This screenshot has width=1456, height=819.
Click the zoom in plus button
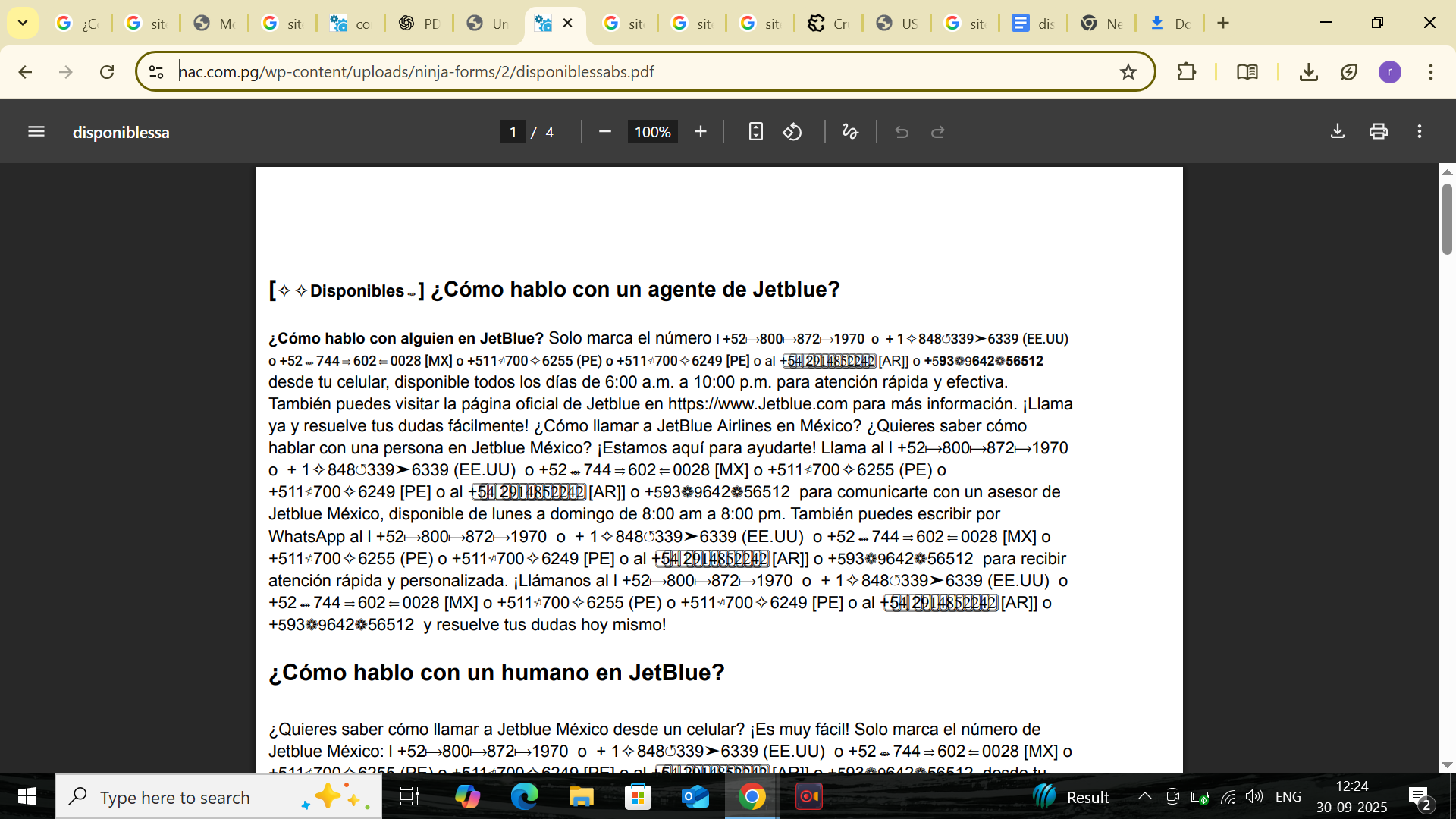pyautogui.click(x=700, y=131)
